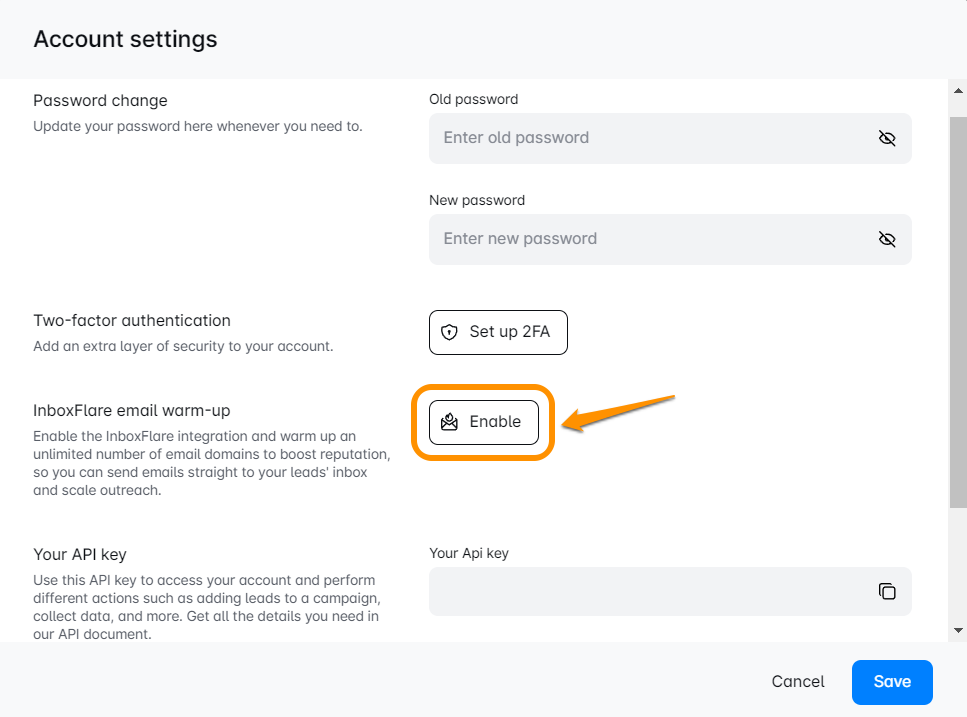Screen dimensions: 967x717
Task: Save the account settings
Action: 892,682
